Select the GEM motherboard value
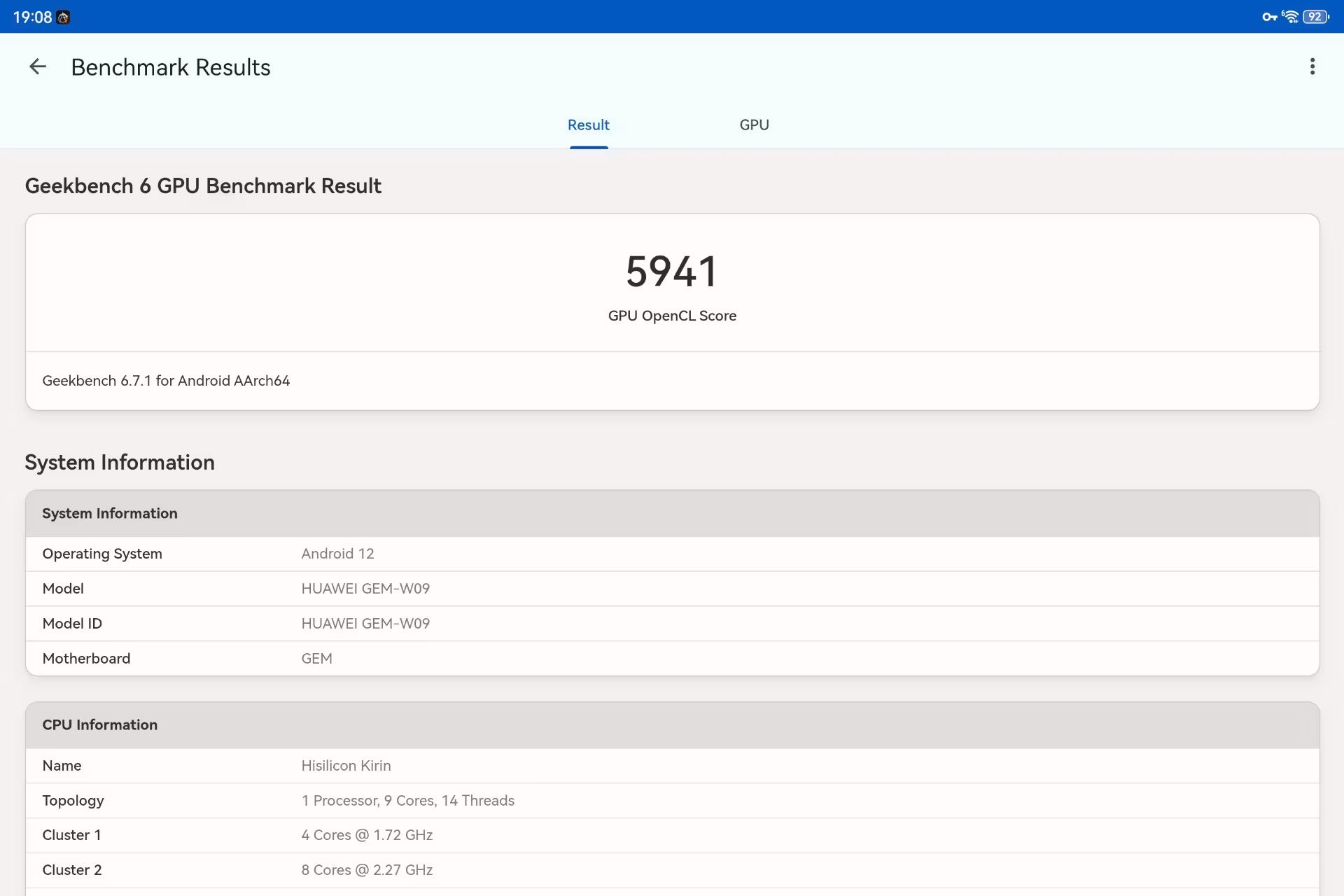1344x896 pixels. pyautogui.click(x=316, y=659)
